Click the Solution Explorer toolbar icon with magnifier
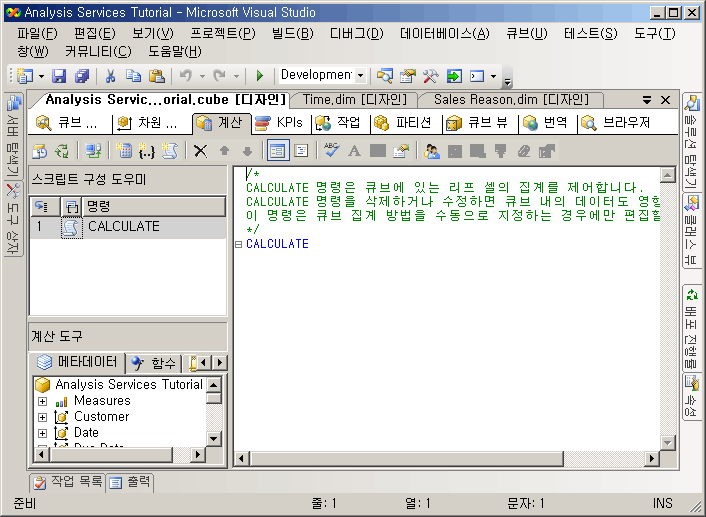Image resolution: width=706 pixels, height=517 pixels. point(385,76)
